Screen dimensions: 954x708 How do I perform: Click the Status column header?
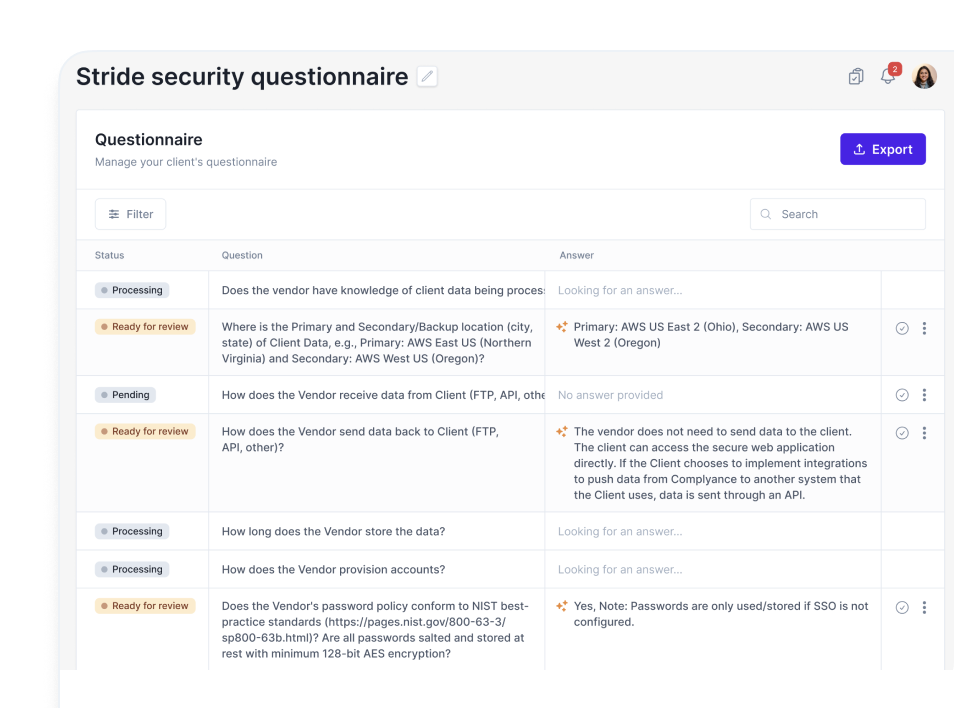[110, 255]
